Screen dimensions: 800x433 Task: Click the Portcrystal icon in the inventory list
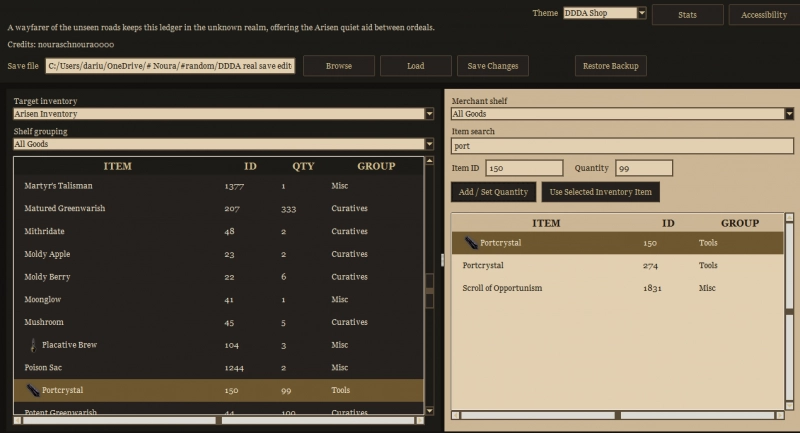point(33,390)
